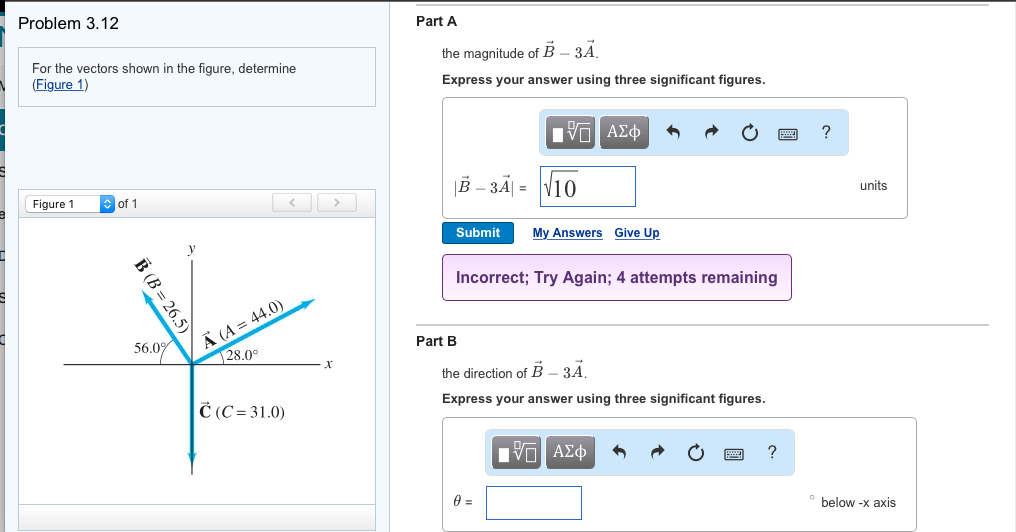Image resolution: width=1016 pixels, height=532 pixels.
Task: Click the Part A heading
Action: point(436,21)
